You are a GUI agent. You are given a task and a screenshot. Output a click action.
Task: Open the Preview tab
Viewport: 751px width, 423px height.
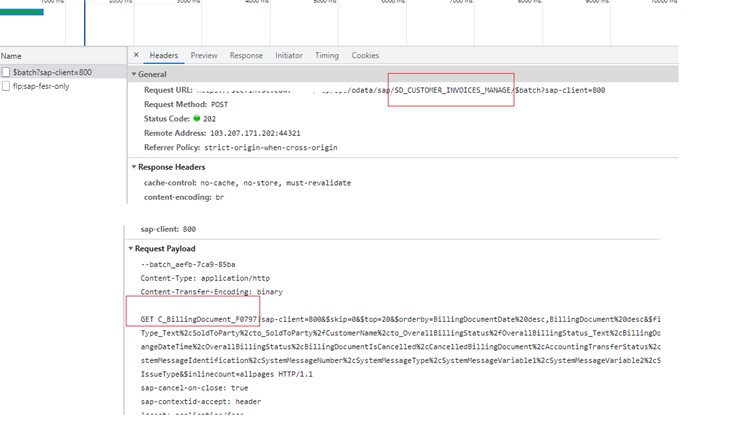click(203, 56)
